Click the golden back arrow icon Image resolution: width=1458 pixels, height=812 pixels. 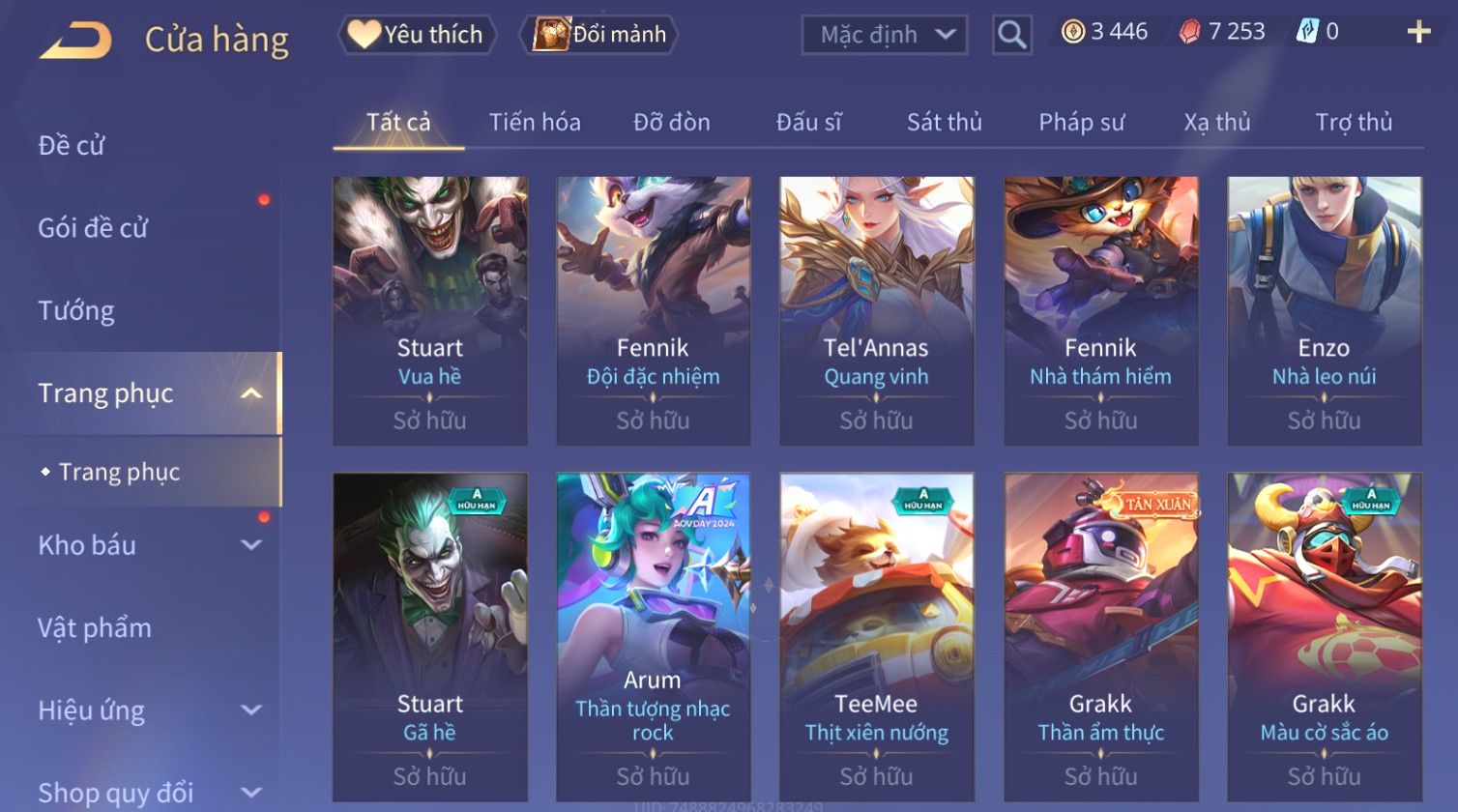point(75,41)
